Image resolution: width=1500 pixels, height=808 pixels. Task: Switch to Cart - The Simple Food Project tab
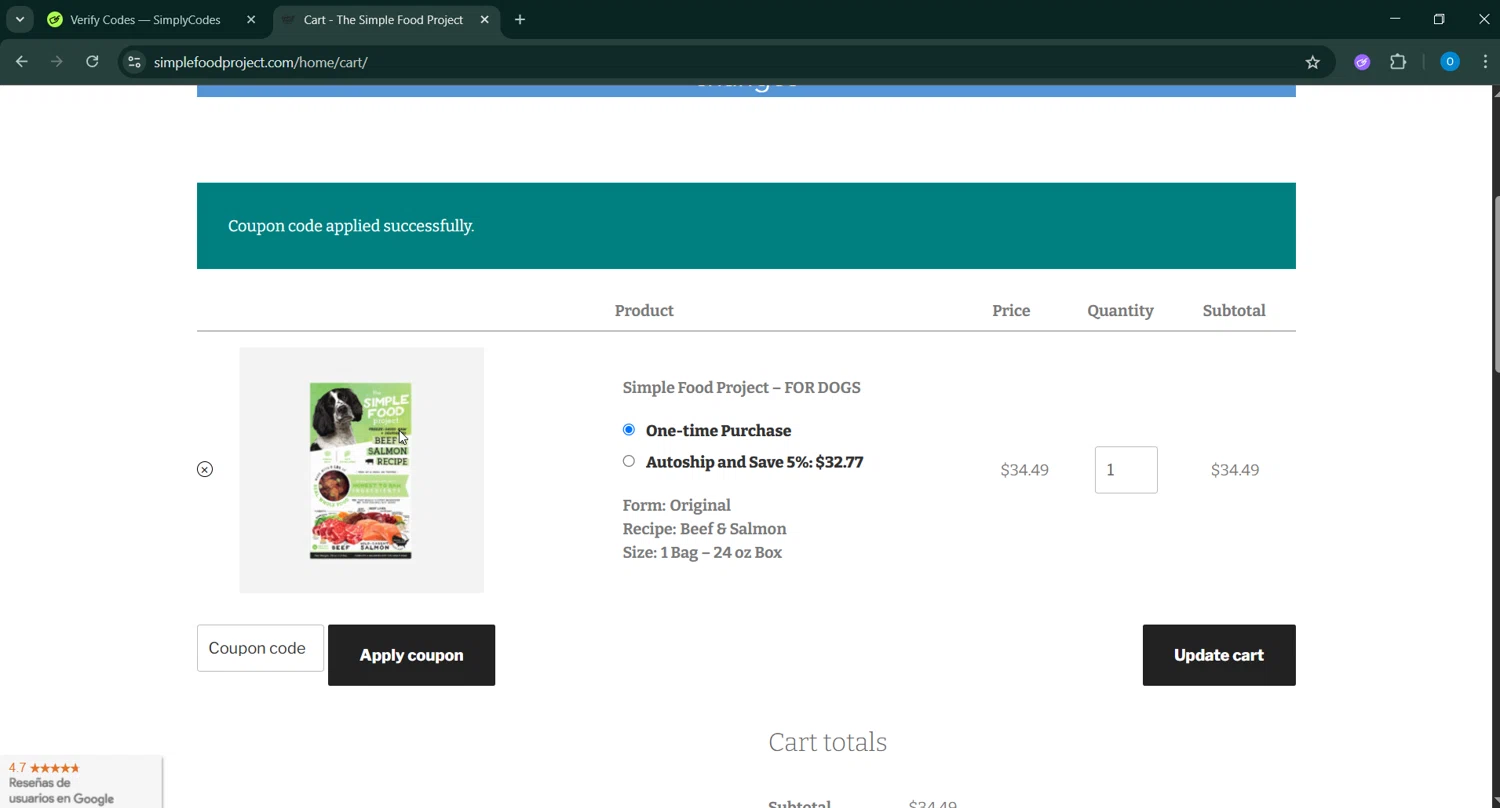(384, 20)
